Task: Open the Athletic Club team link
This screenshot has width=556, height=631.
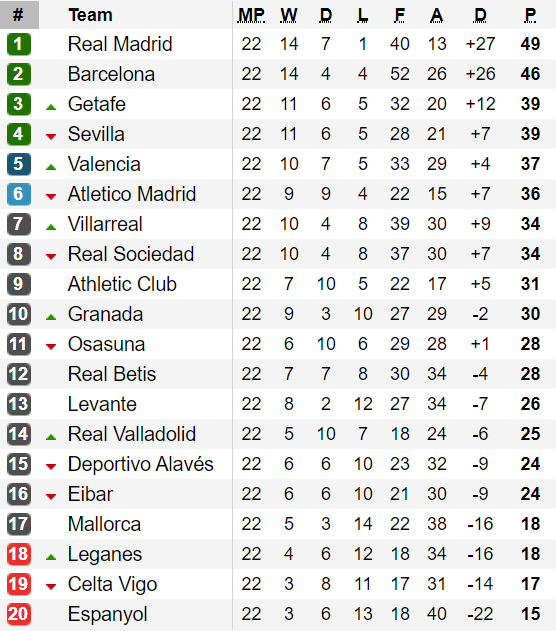Action: click(122, 284)
